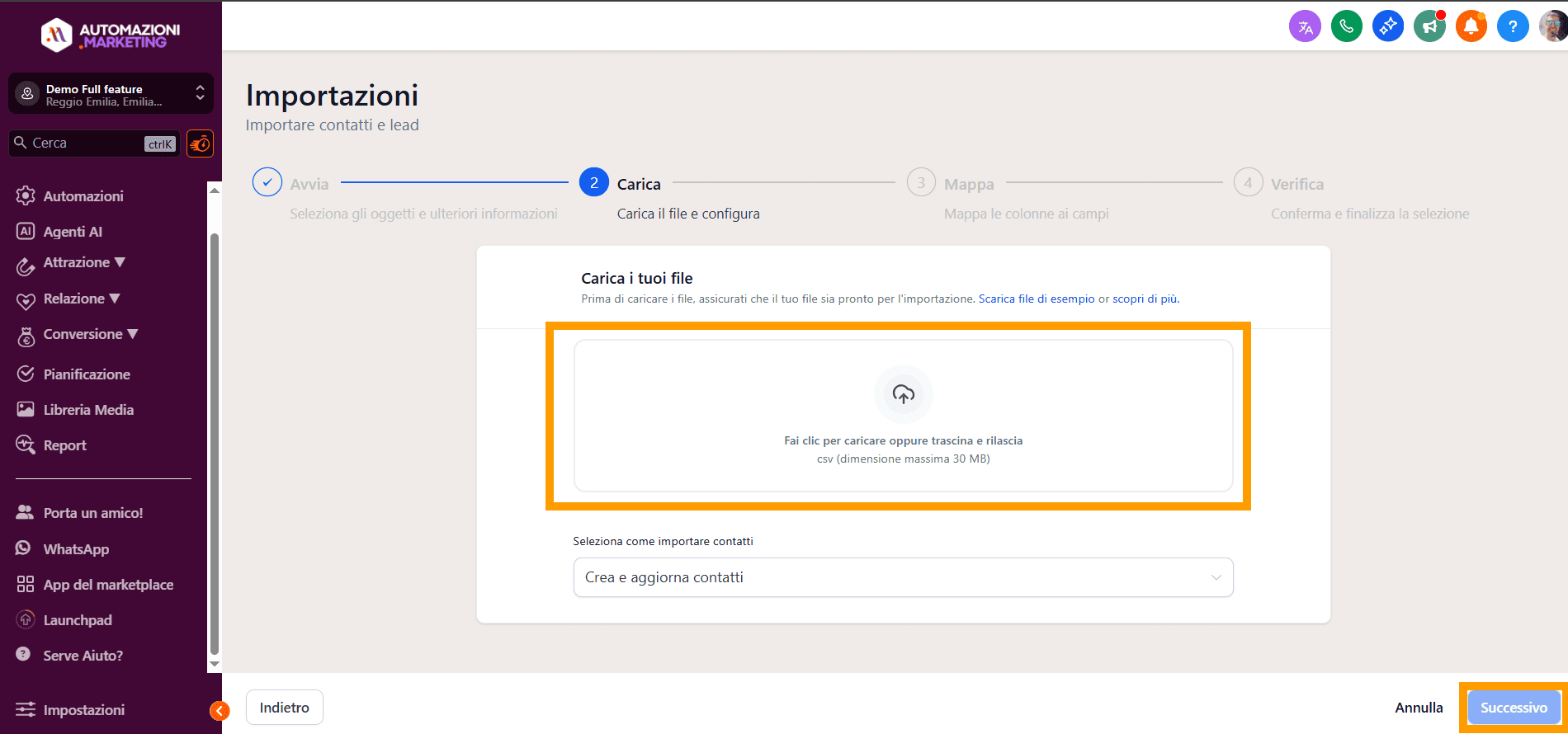The height and width of the screenshot is (734, 1568).
Task: Click the Serve Aiuto help icon
Action: tap(23, 654)
